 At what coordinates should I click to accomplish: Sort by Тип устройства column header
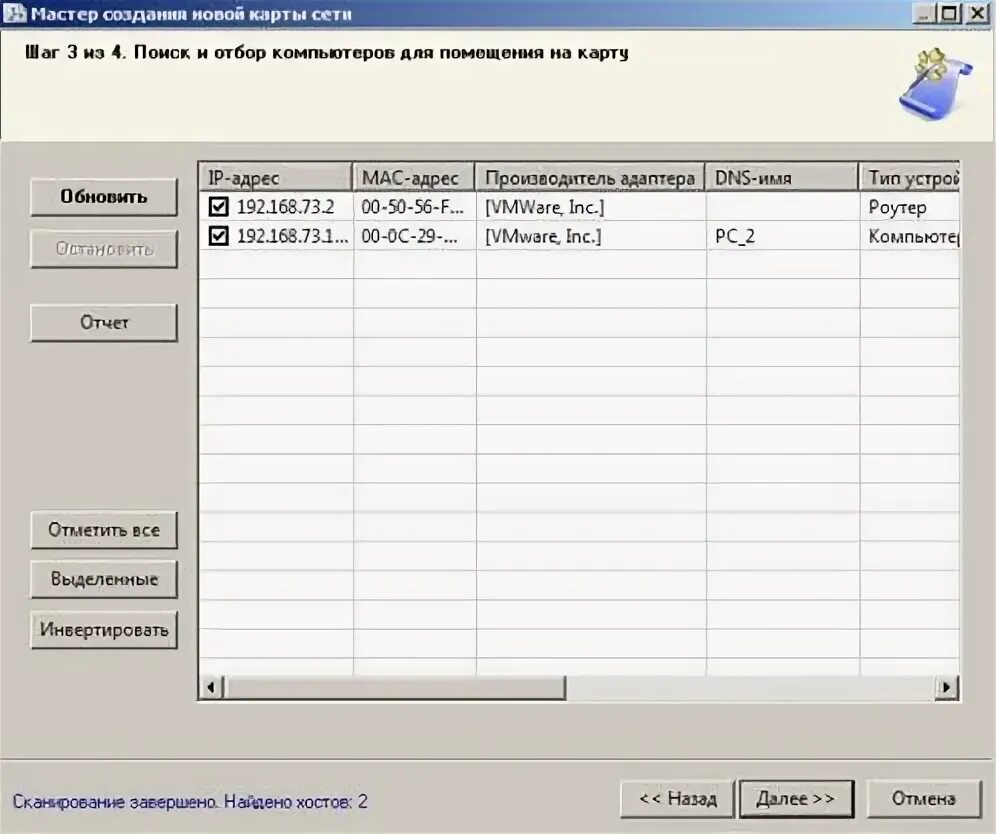(x=910, y=177)
